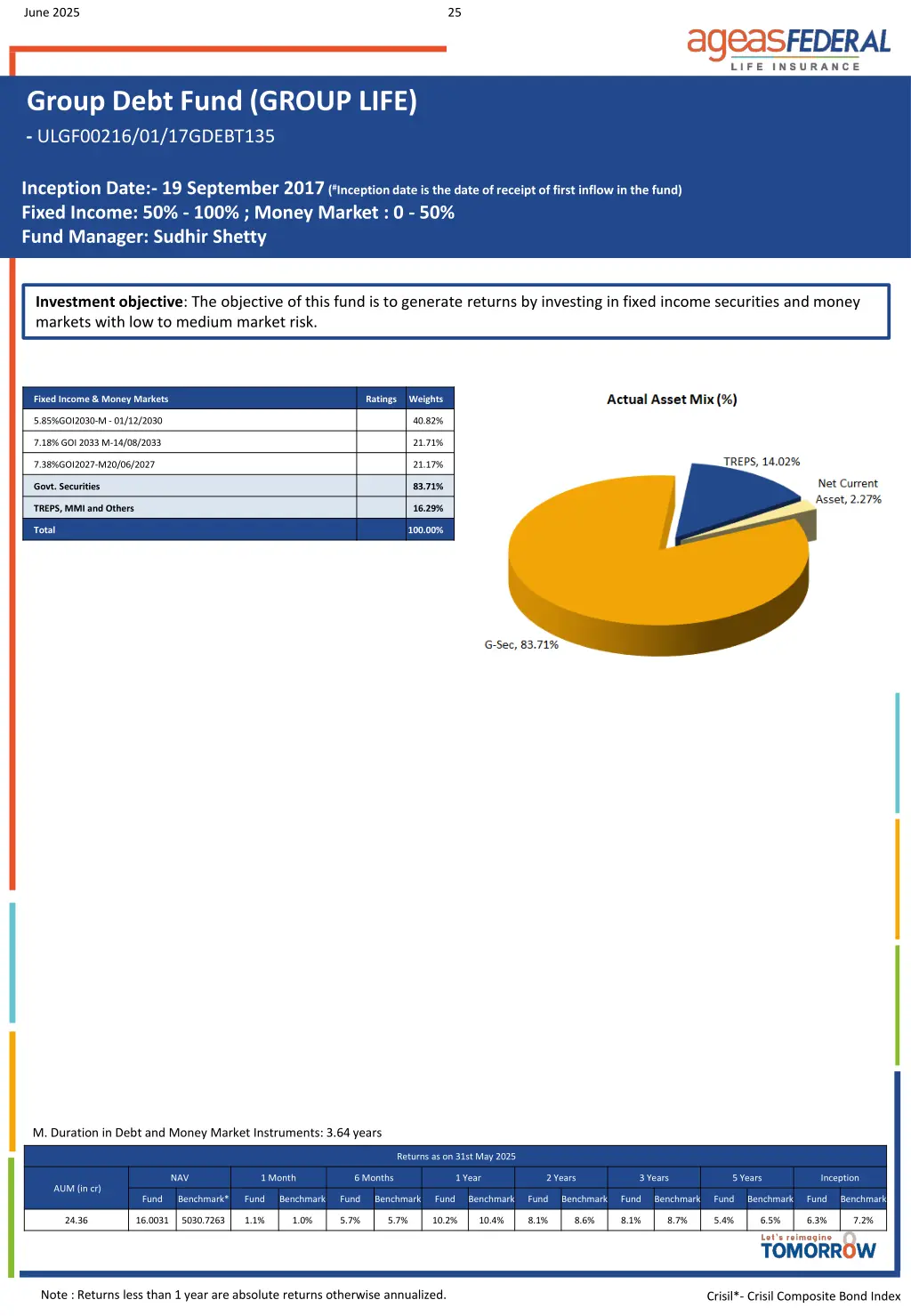
Task: Click page number "25" at the top
Action: tap(455, 12)
